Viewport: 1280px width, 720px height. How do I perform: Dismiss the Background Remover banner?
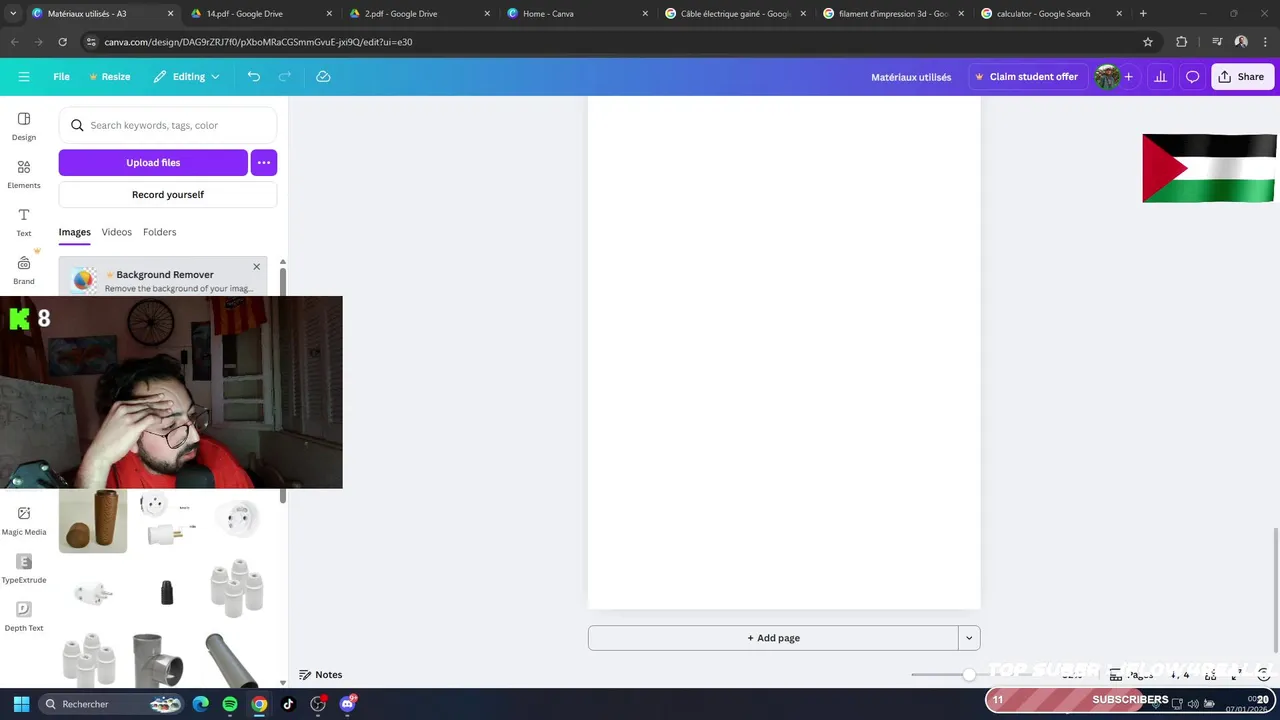pyautogui.click(x=257, y=267)
